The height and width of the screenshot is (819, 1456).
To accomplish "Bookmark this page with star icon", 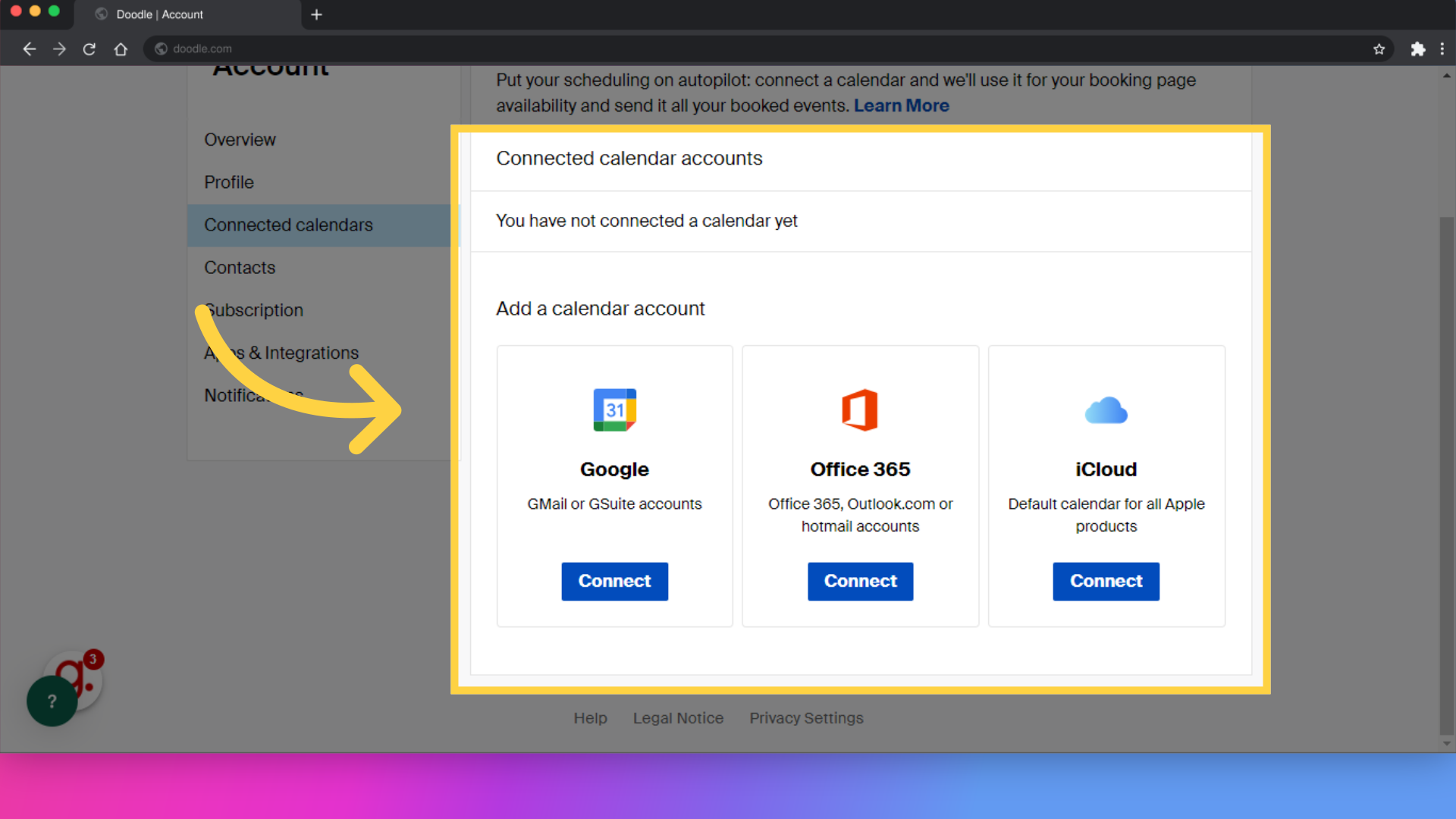I will 1379,49.
